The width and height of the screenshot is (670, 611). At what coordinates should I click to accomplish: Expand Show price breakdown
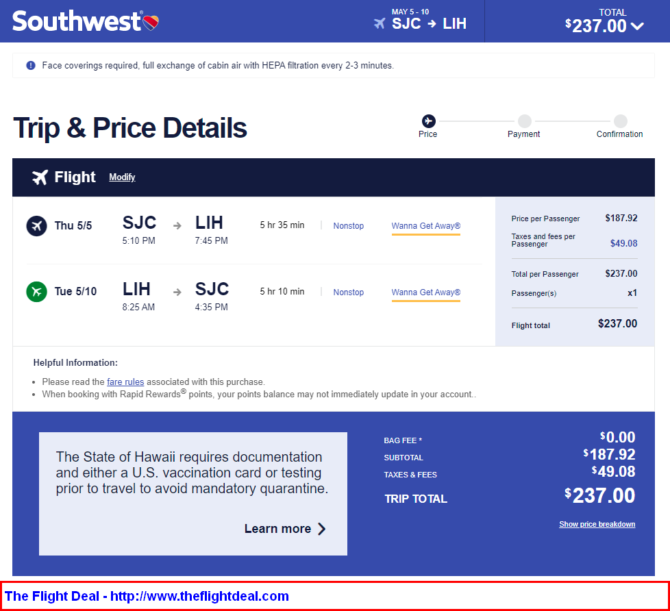(597, 524)
